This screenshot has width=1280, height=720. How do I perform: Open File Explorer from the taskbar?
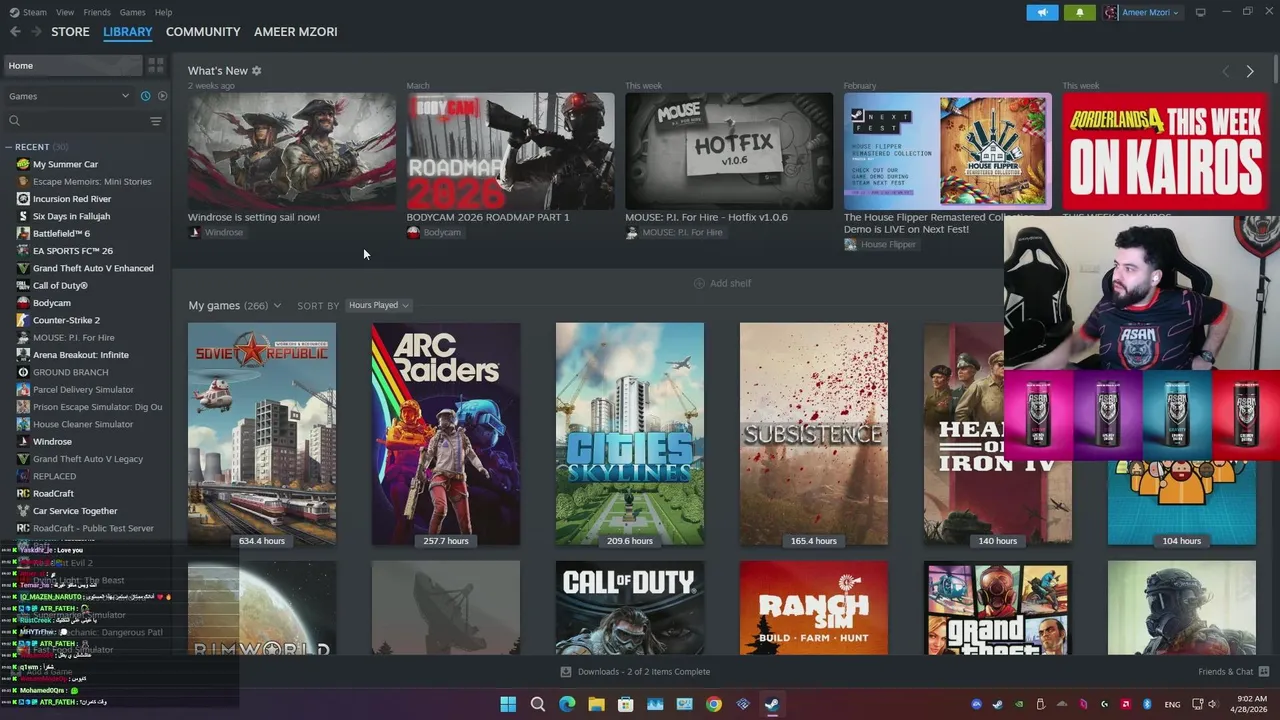[x=596, y=704]
